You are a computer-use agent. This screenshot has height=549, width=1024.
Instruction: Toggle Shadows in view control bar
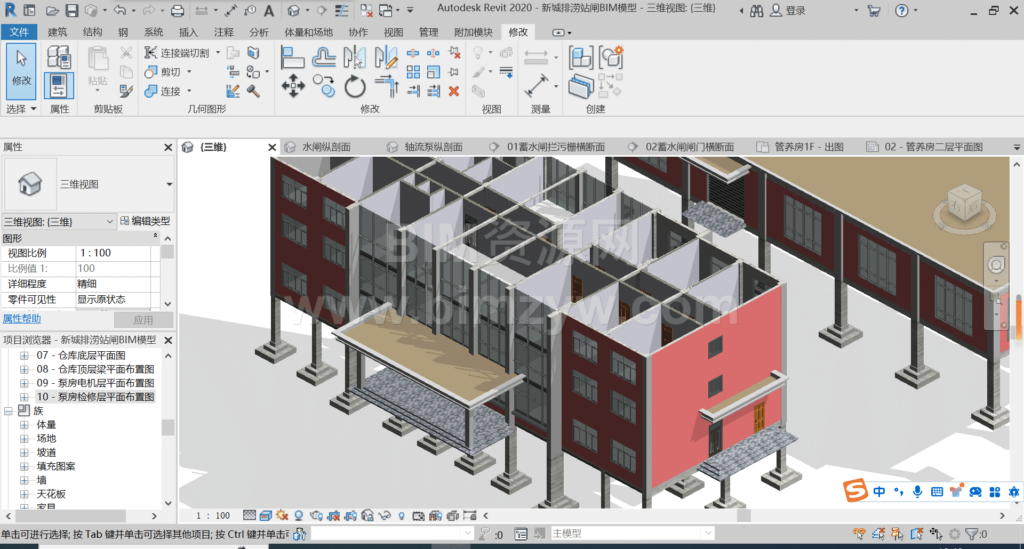(x=298, y=516)
